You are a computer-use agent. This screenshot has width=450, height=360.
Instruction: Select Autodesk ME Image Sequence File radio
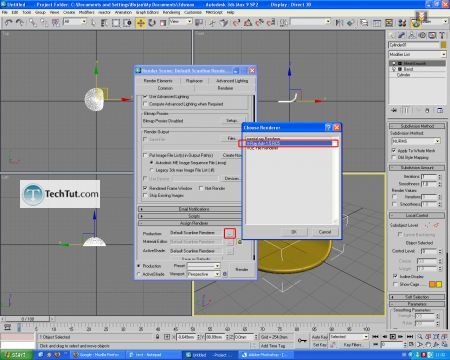(152, 163)
